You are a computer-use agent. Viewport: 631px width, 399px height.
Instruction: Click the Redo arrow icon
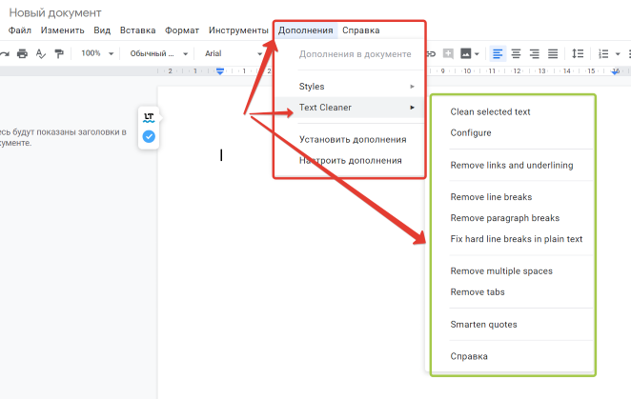click(4, 54)
